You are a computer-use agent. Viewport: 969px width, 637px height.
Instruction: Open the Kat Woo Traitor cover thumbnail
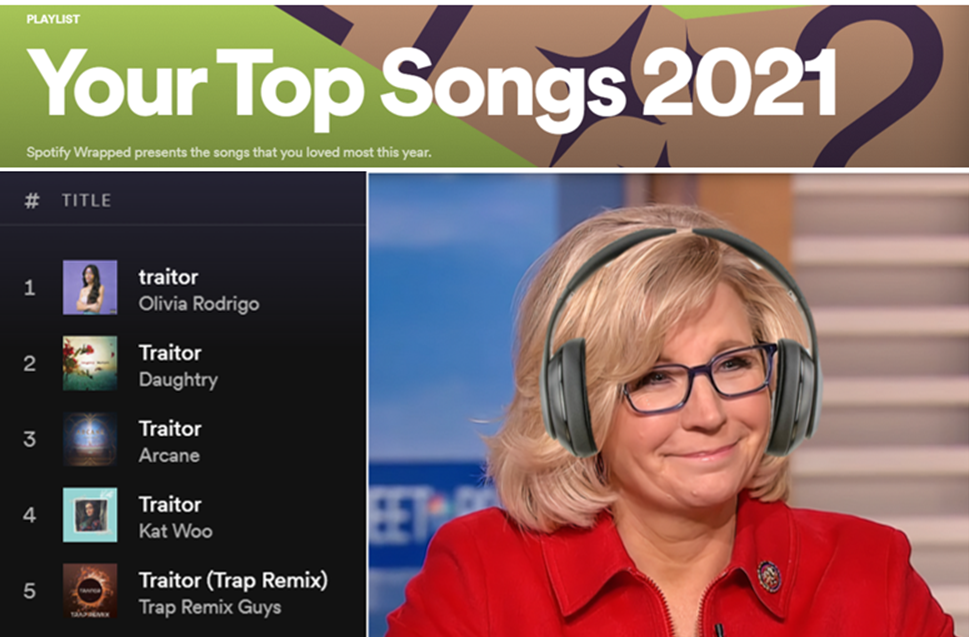(90, 515)
